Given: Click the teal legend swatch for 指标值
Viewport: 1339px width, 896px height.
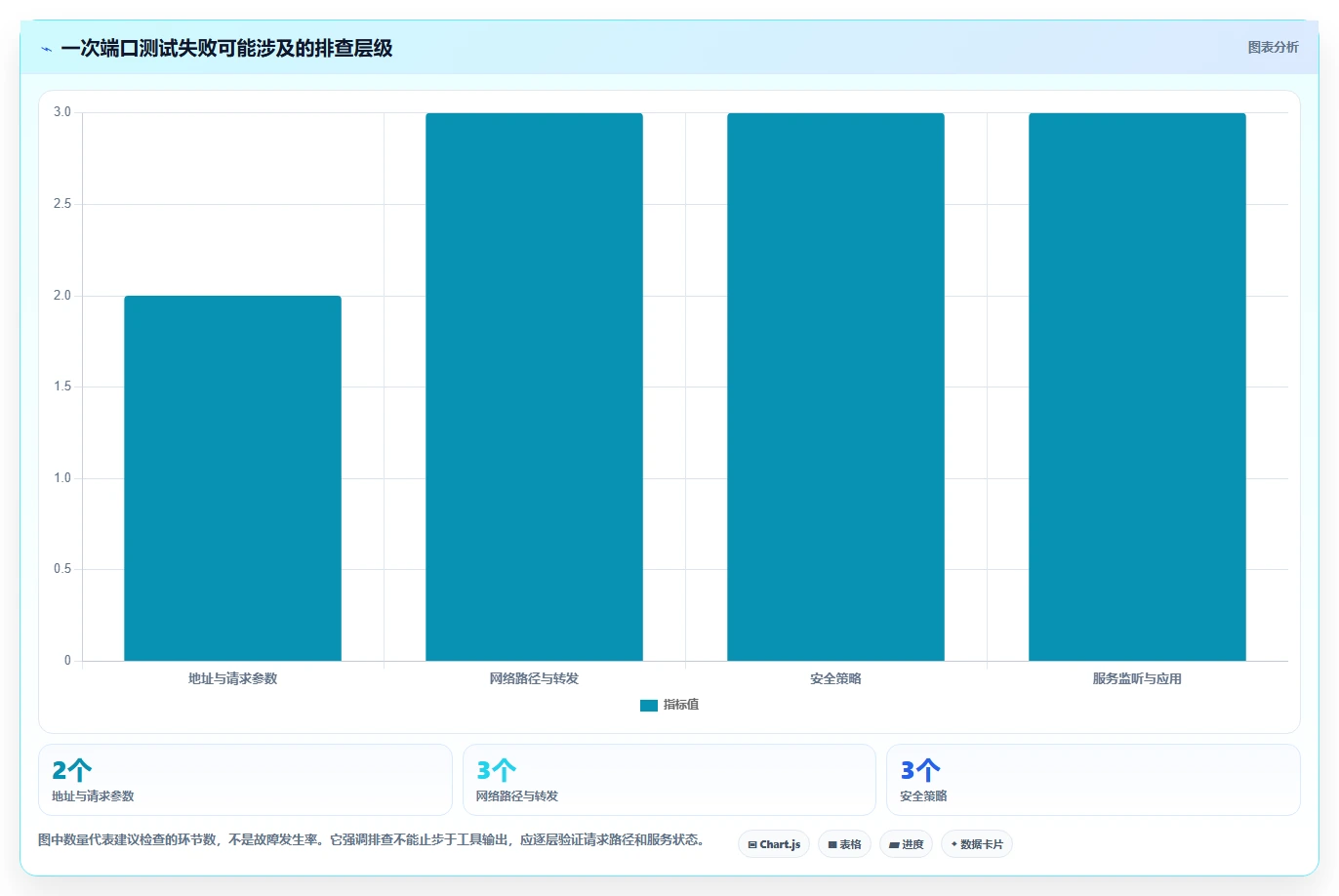Looking at the screenshot, I should pos(649,705).
